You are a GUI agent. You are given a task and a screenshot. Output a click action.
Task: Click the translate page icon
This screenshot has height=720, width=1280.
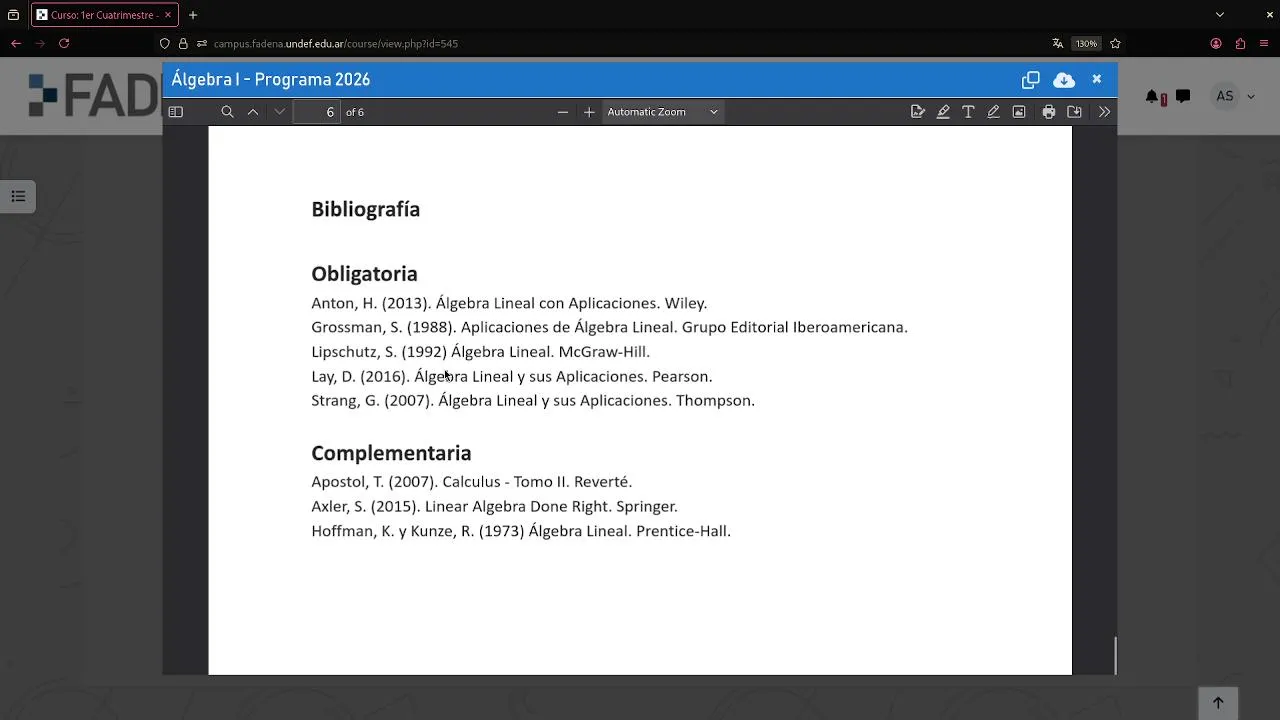[x=1058, y=44]
